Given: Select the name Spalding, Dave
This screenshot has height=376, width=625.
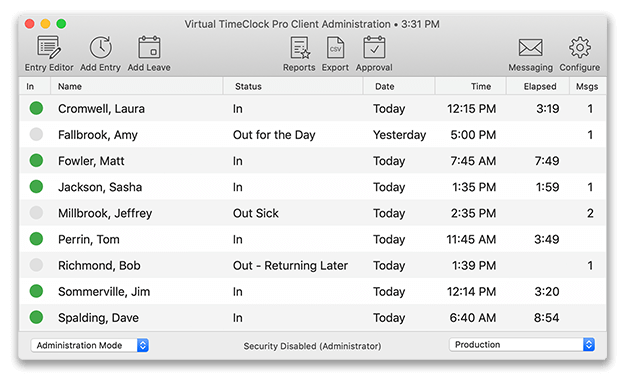Looking at the screenshot, I should [x=98, y=318].
